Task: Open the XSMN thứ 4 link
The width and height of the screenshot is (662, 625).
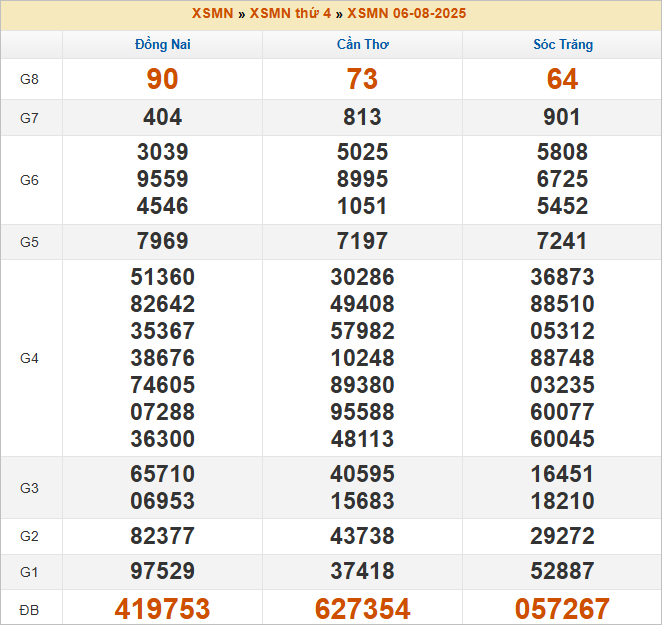Action: [290, 14]
